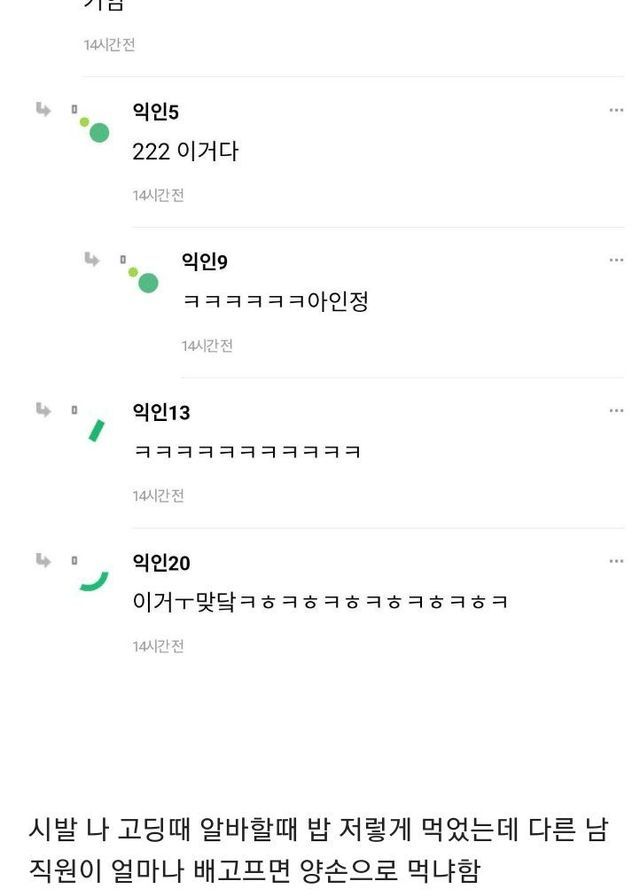Show more options for 익인20's comment

coord(616,561)
